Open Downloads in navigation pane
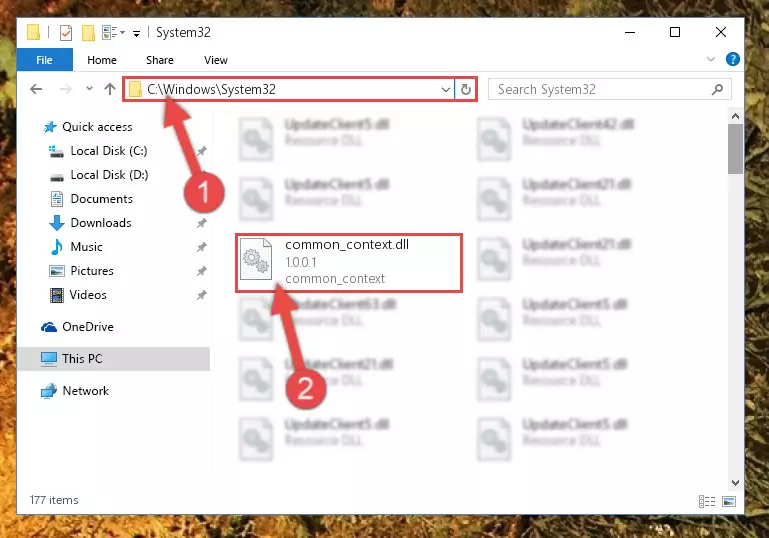Image resolution: width=769 pixels, height=538 pixels. click(x=101, y=223)
